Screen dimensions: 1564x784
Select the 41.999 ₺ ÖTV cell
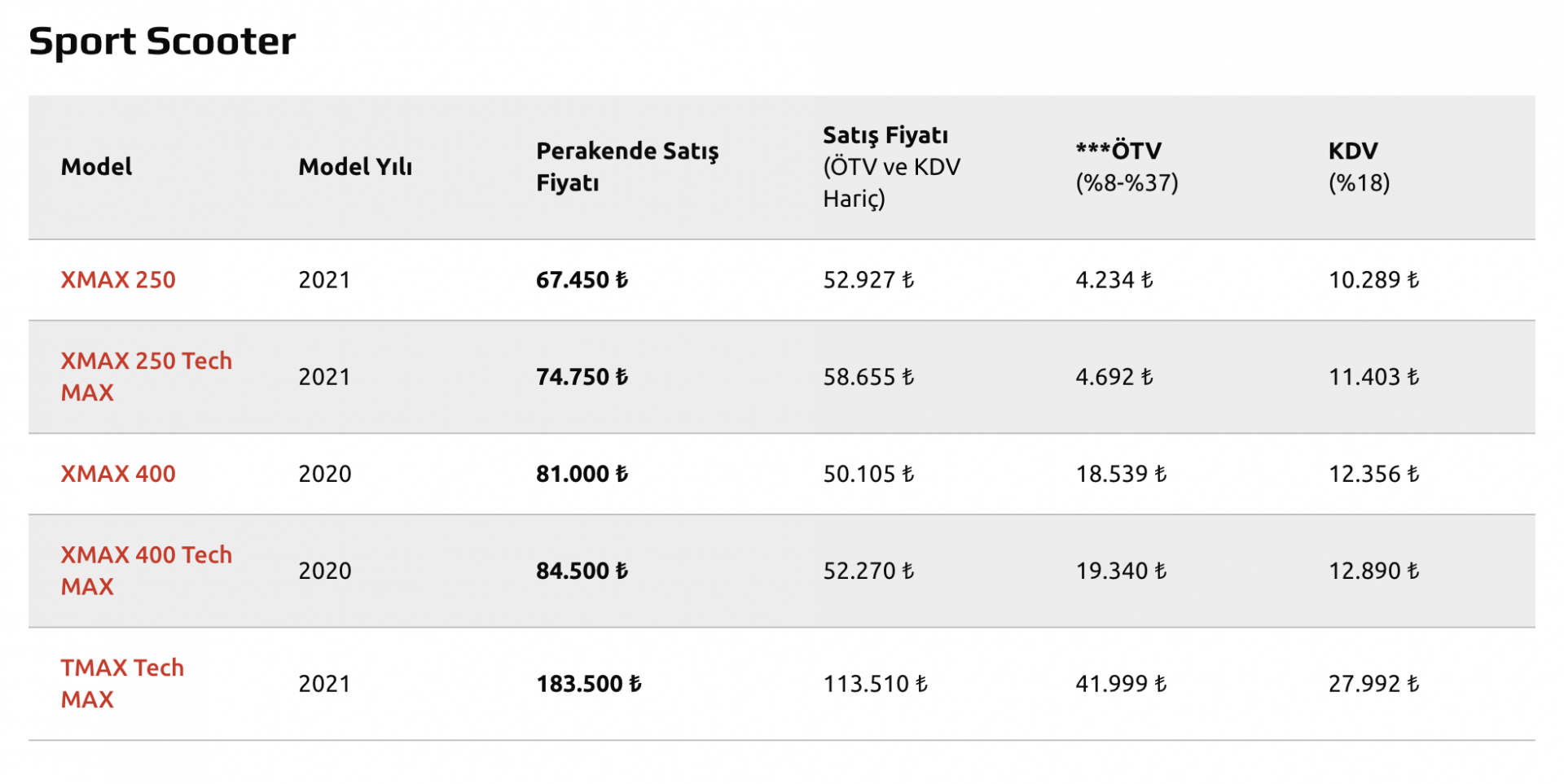coord(1122,684)
